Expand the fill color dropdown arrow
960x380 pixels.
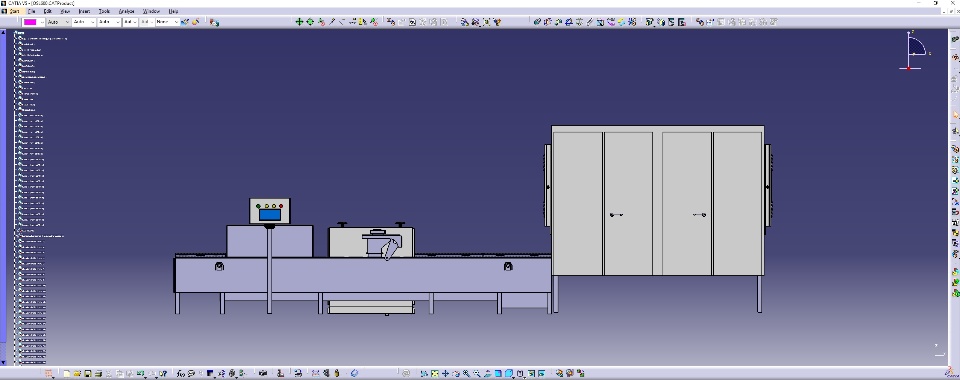[42, 22]
